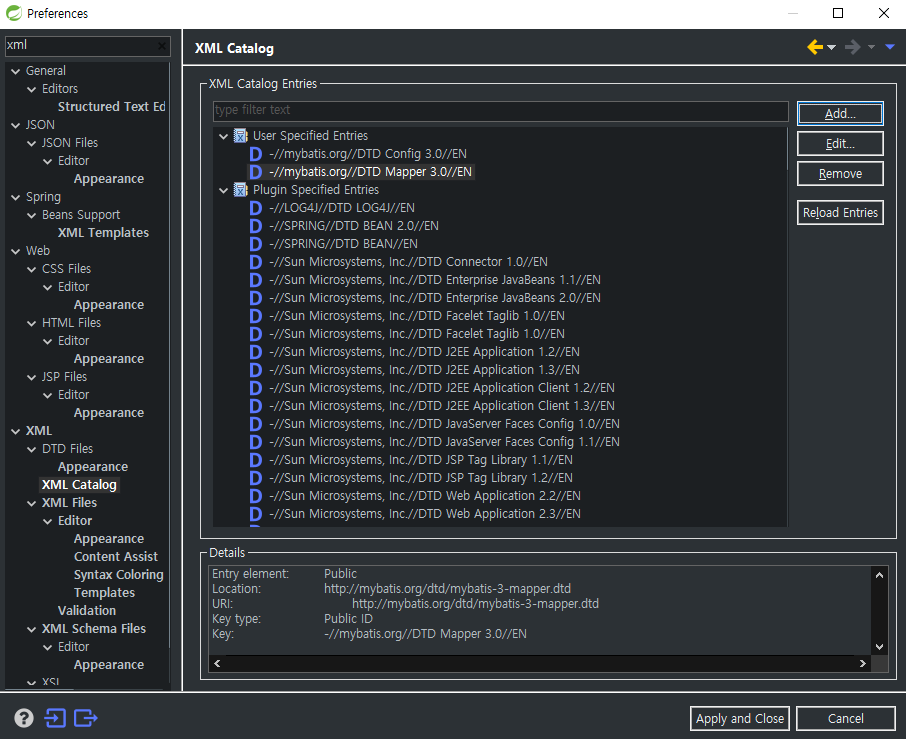Click the Edit... button

840,143
